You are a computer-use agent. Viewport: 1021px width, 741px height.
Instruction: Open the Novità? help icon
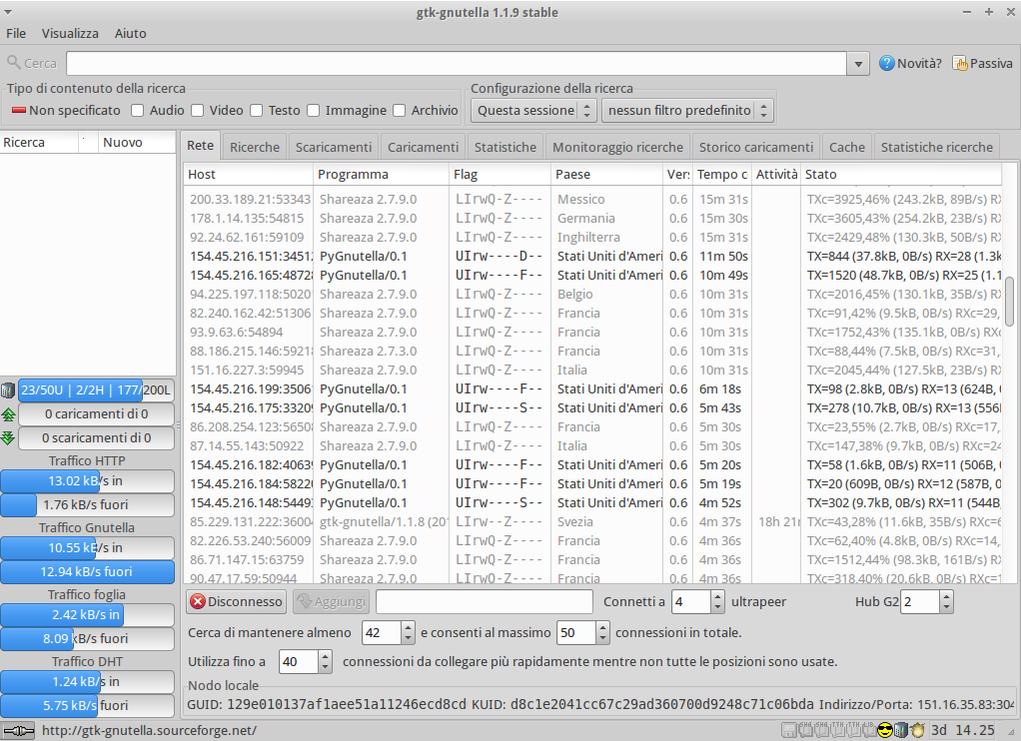[887, 63]
